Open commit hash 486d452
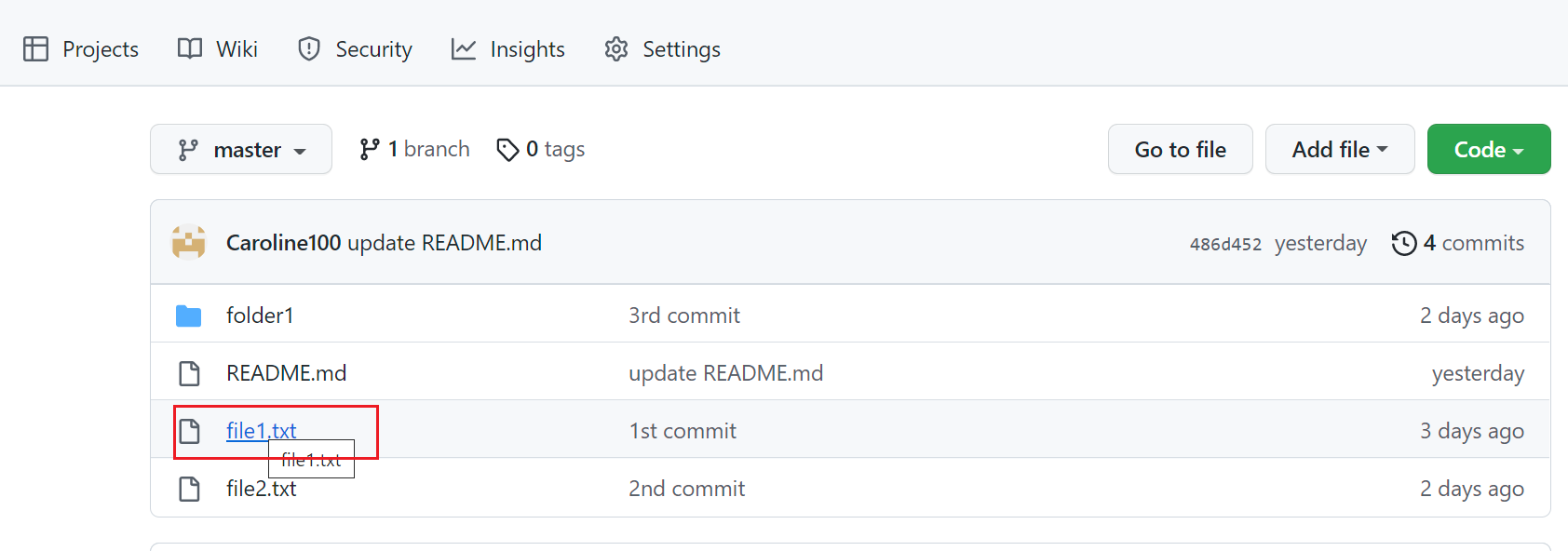Screen dimensions: 1568x551 pyautogui.click(x=1225, y=244)
